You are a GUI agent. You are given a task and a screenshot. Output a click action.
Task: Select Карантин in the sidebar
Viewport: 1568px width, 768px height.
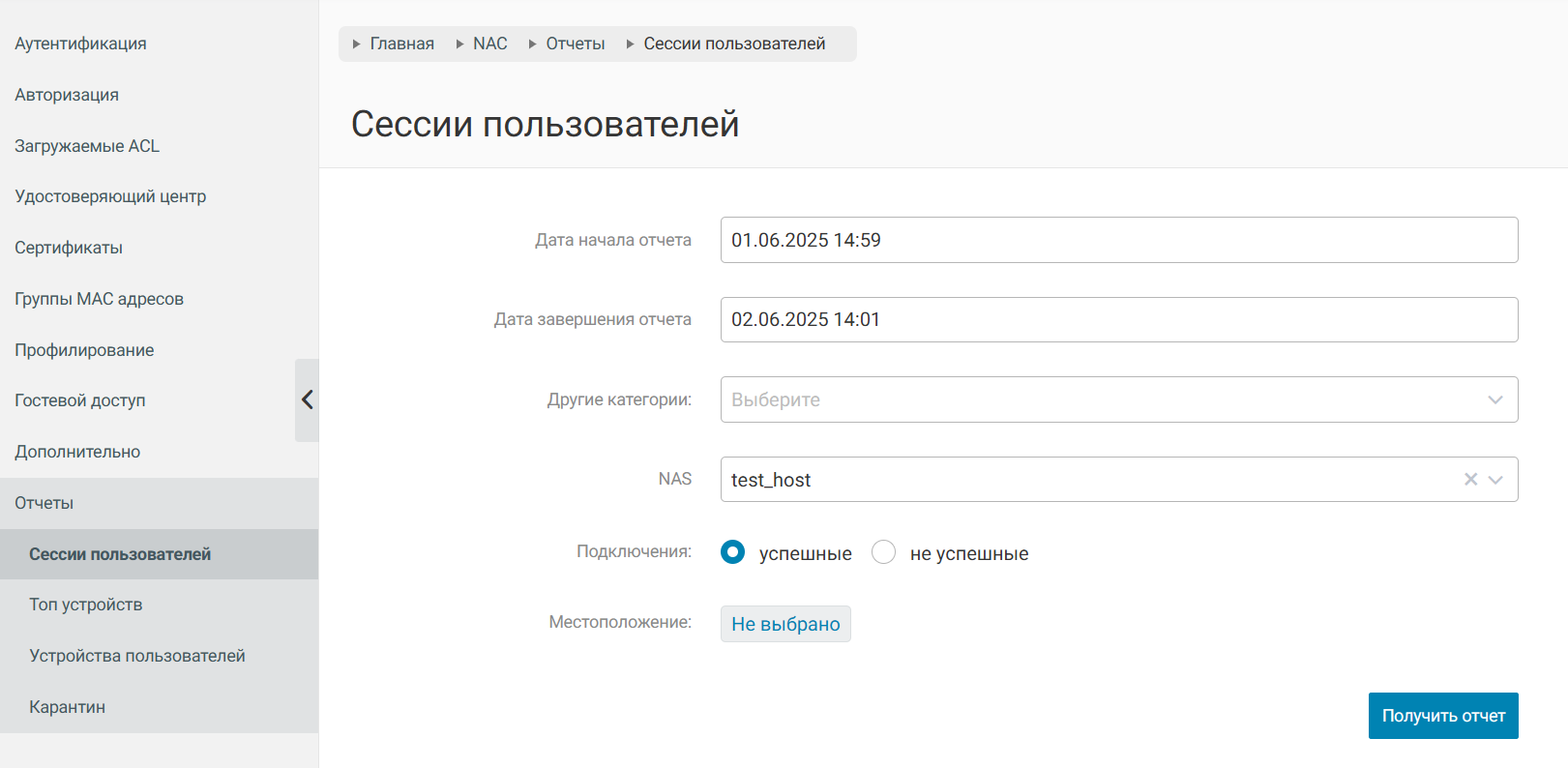pos(68,707)
